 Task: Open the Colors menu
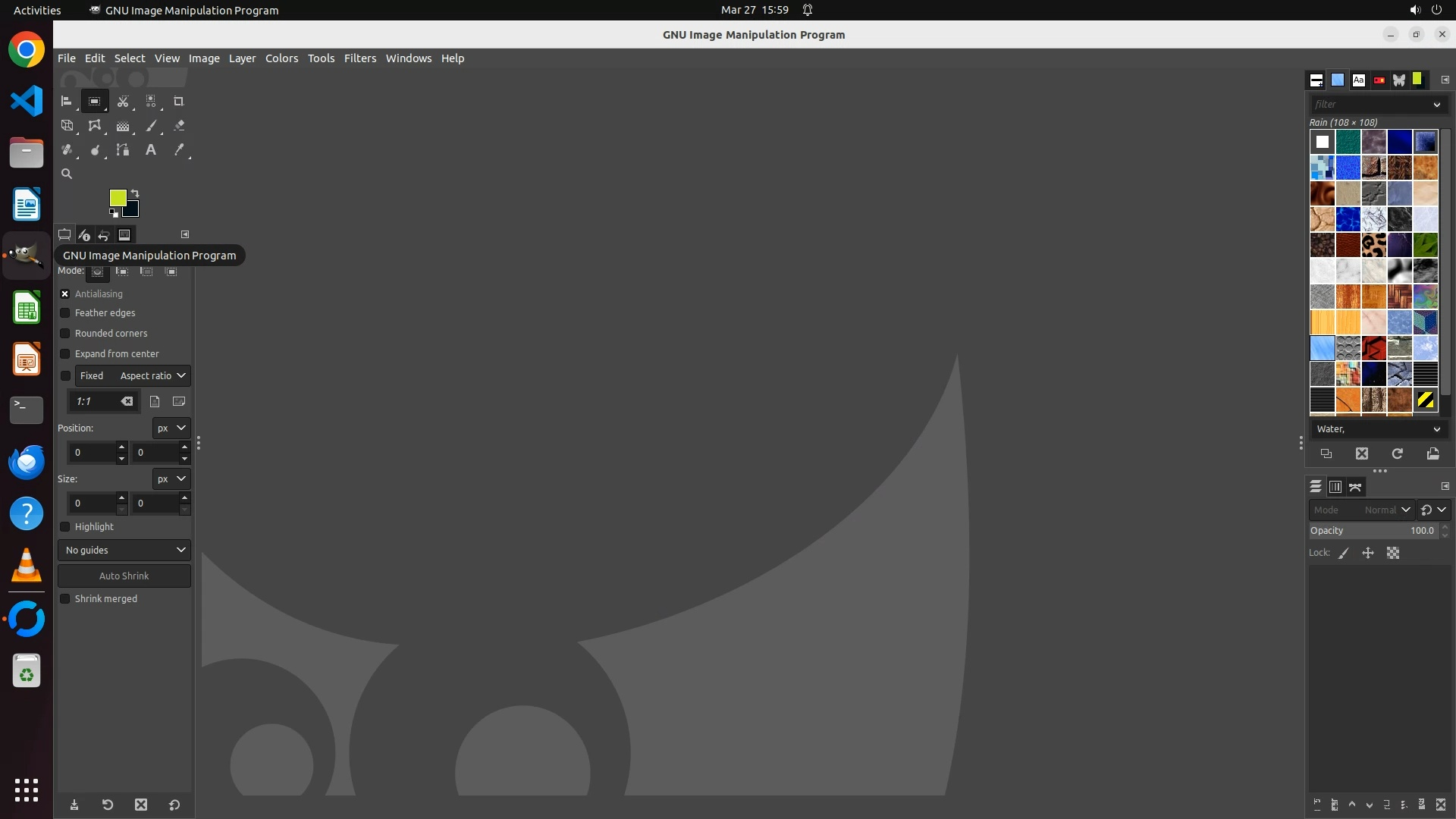(281, 58)
